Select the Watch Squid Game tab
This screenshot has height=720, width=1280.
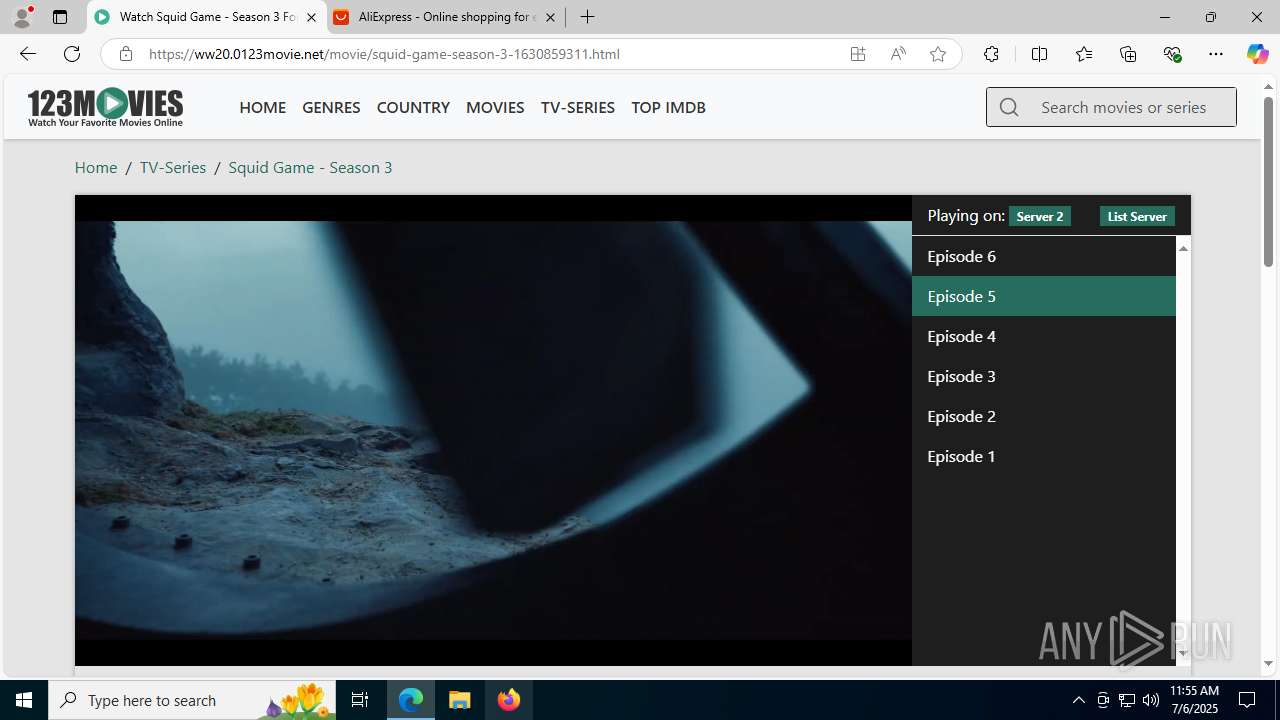tap(207, 17)
